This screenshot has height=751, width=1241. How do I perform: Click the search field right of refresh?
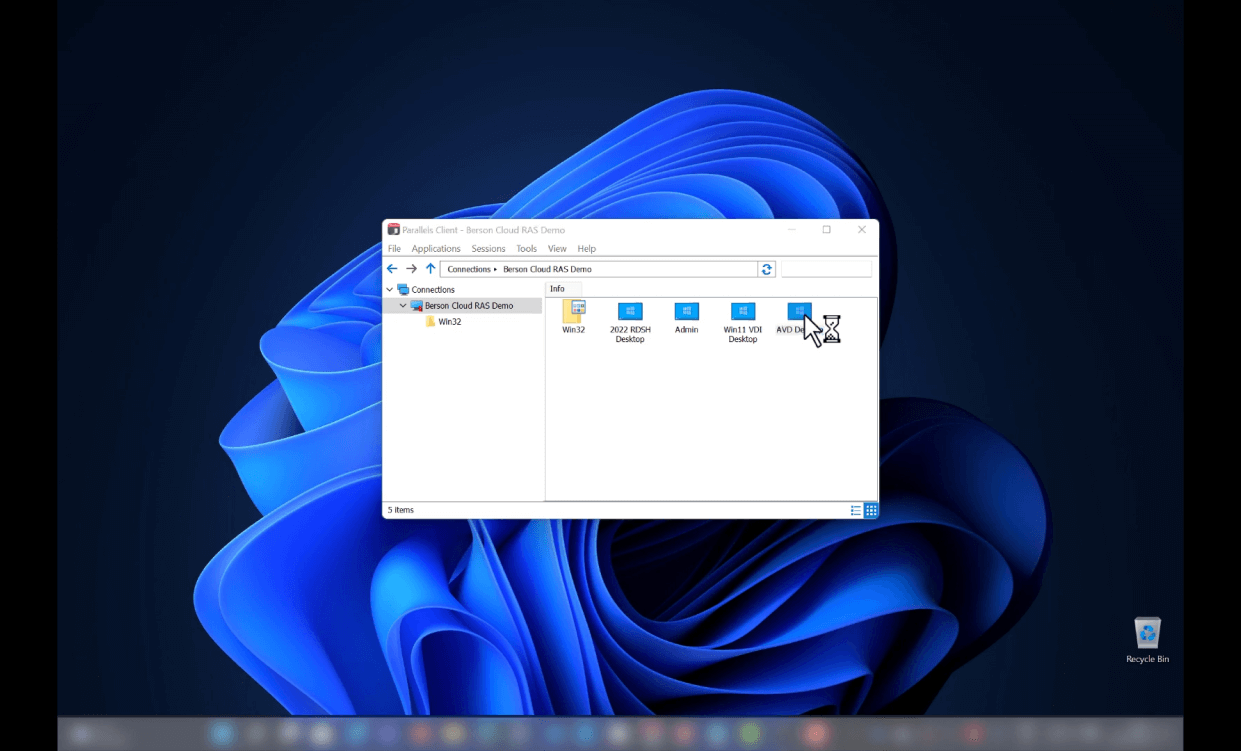(826, 269)
